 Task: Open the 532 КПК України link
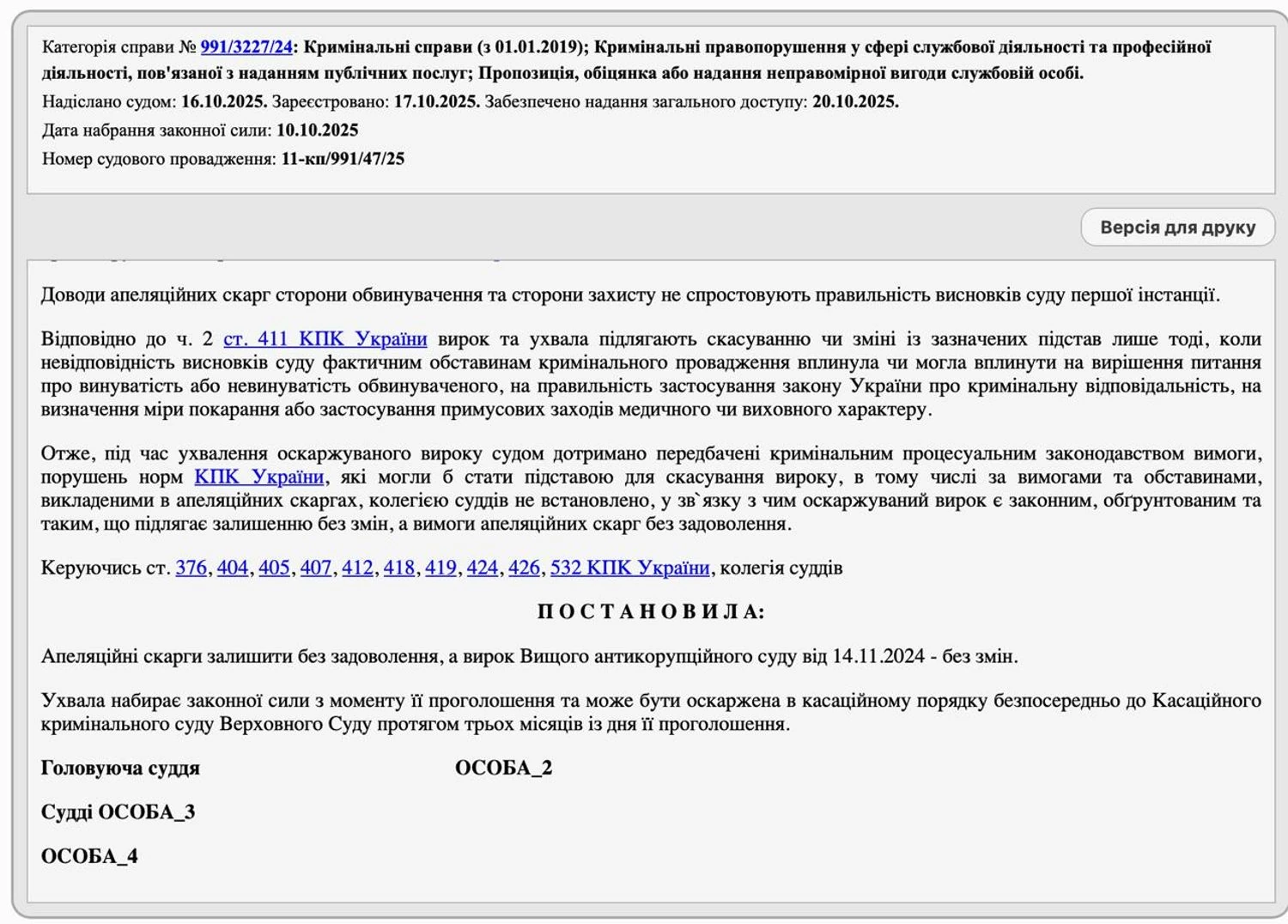click(629, 568)
